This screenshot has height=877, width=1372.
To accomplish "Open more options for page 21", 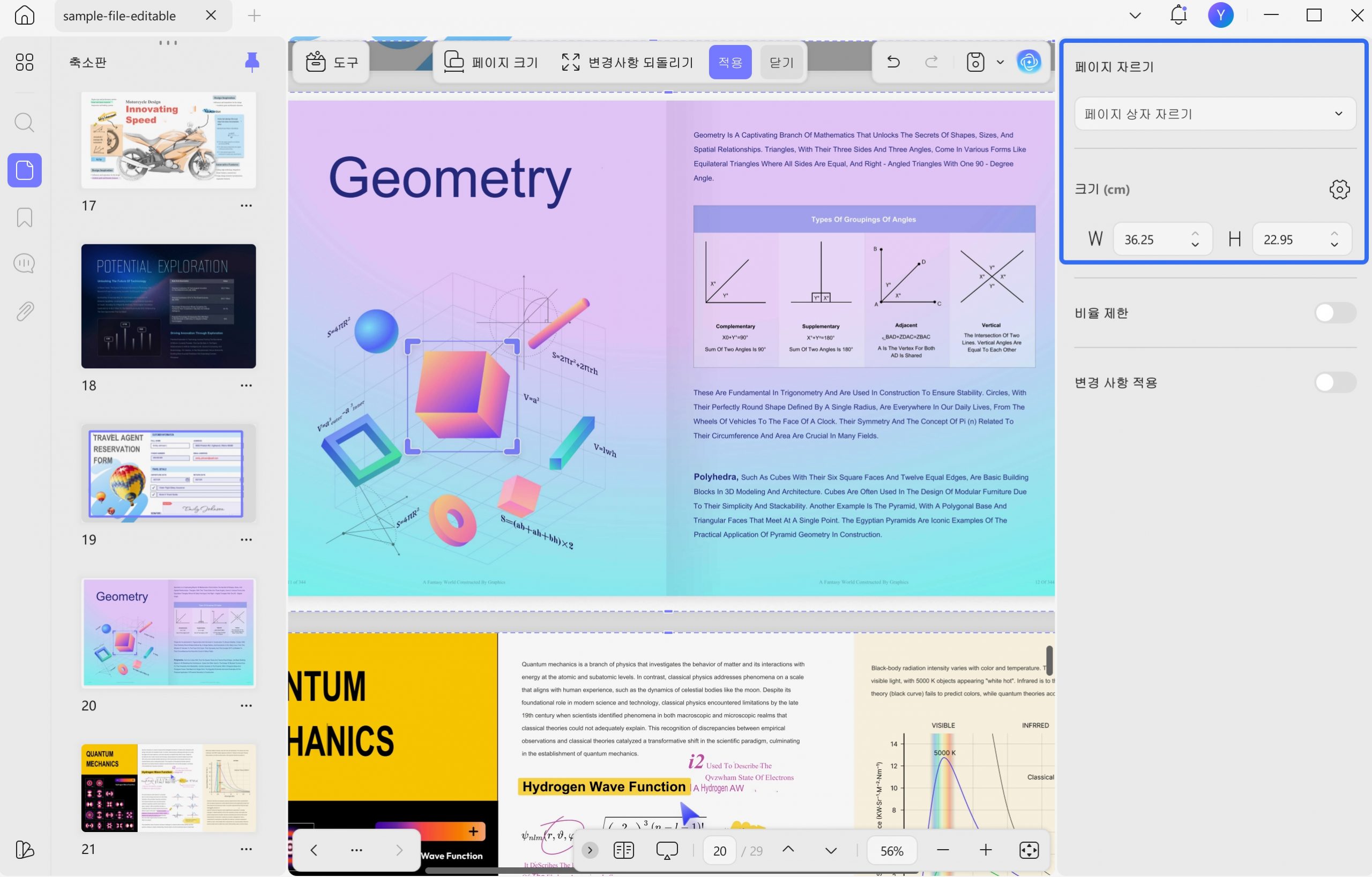I will point(246,850).
